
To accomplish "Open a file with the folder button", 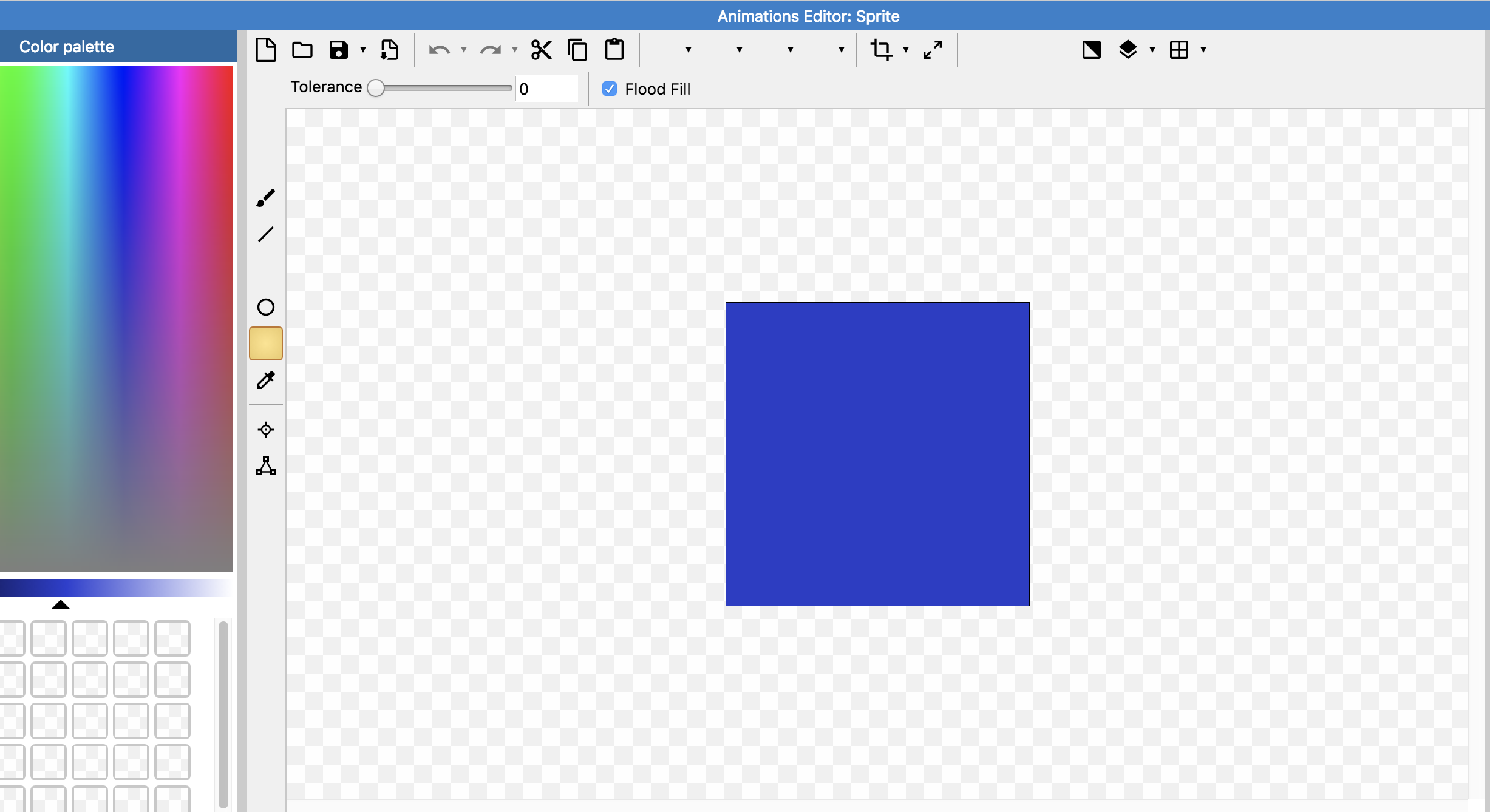I will pos(302,50).
